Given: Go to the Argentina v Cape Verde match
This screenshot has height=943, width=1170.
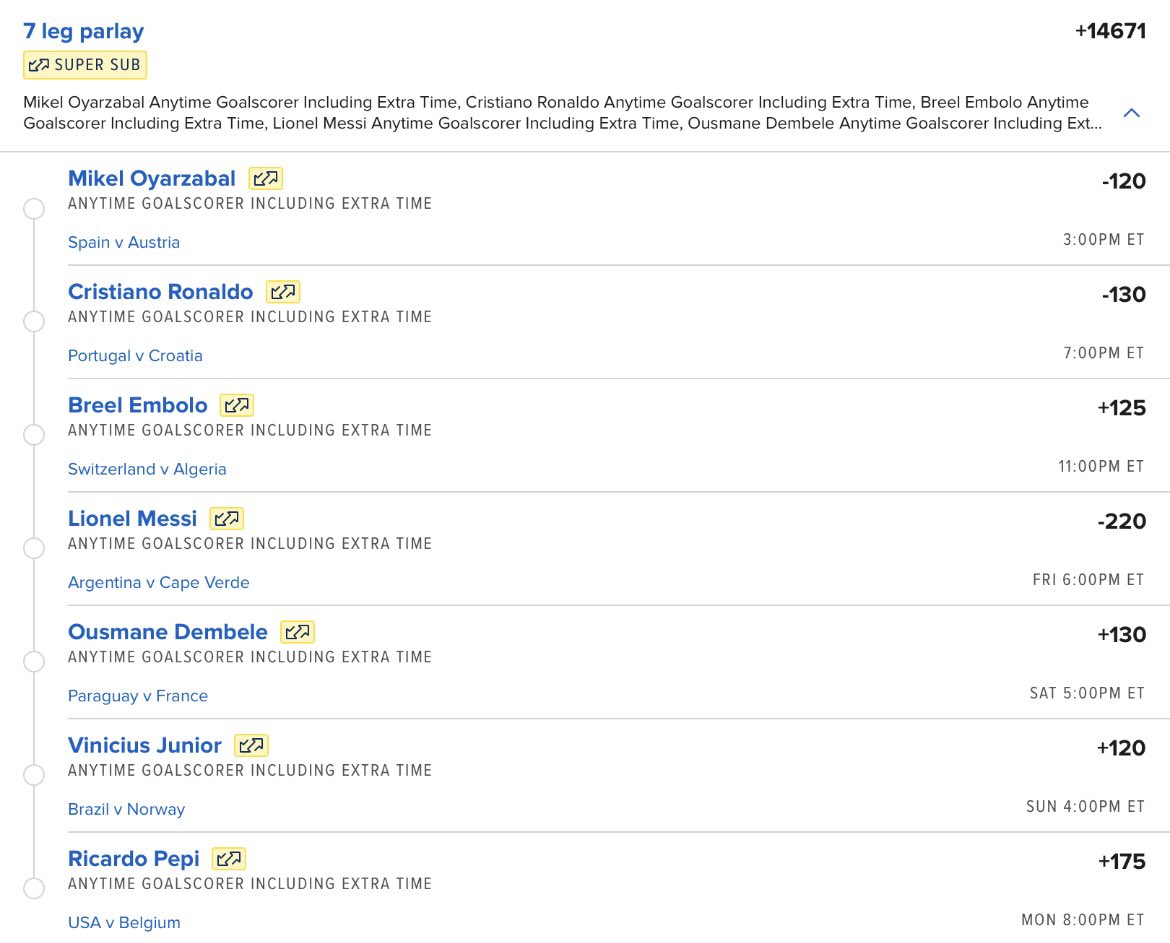Looking at the screenshot, I should 159,583.
